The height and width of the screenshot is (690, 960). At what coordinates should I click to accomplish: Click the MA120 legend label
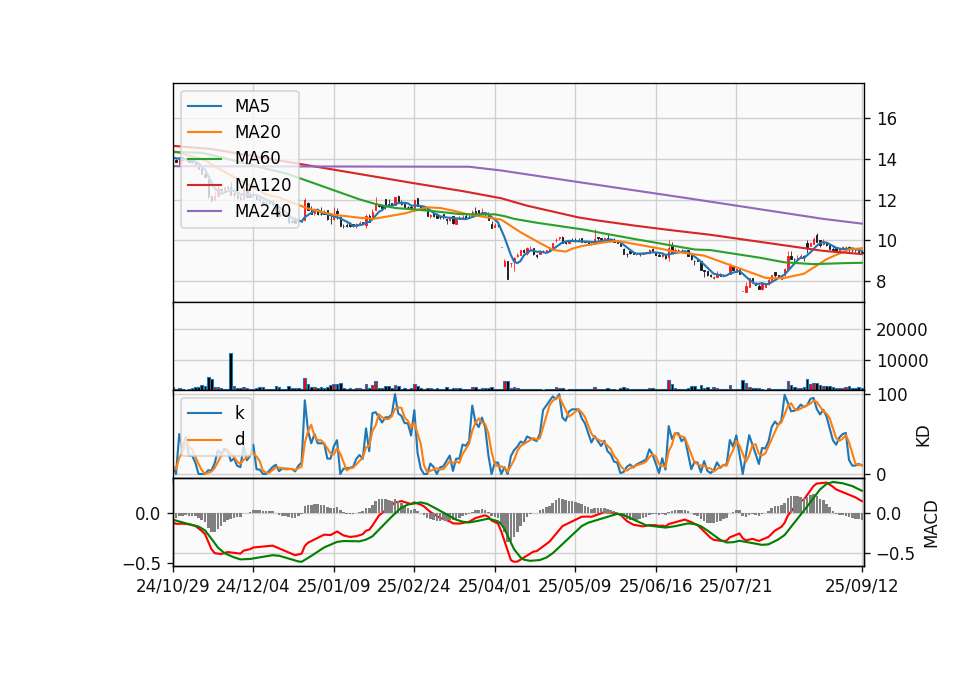pyautogui.click(x=263, y=185)
